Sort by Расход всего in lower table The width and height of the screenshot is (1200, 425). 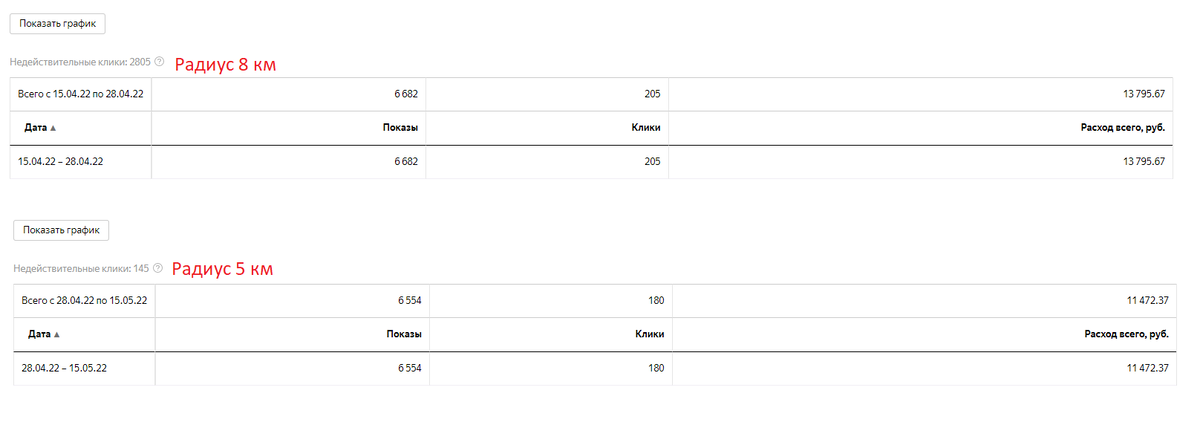coord(1128,334)
